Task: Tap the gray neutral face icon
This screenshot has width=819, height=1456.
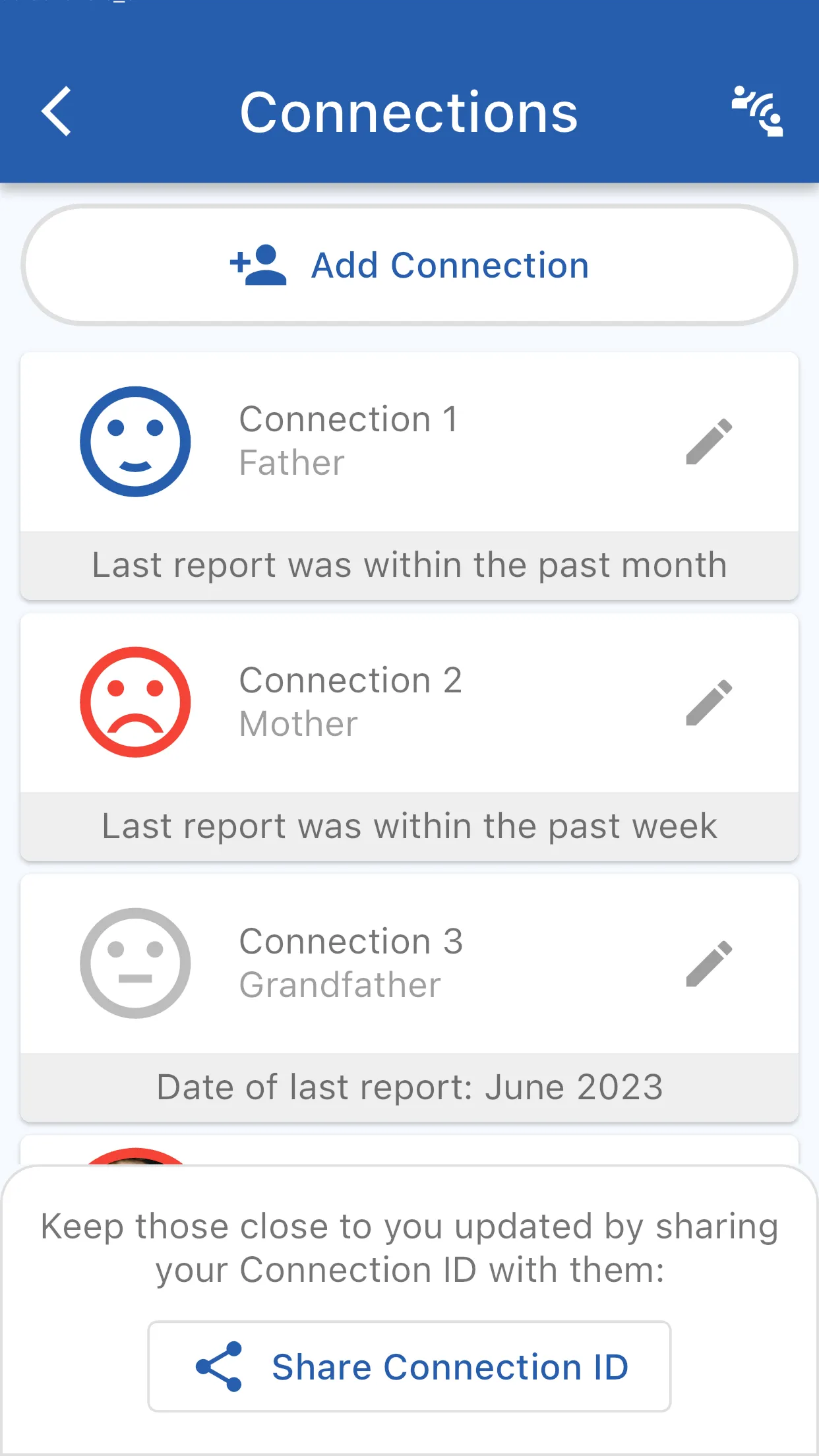Action: click(135, 963)
